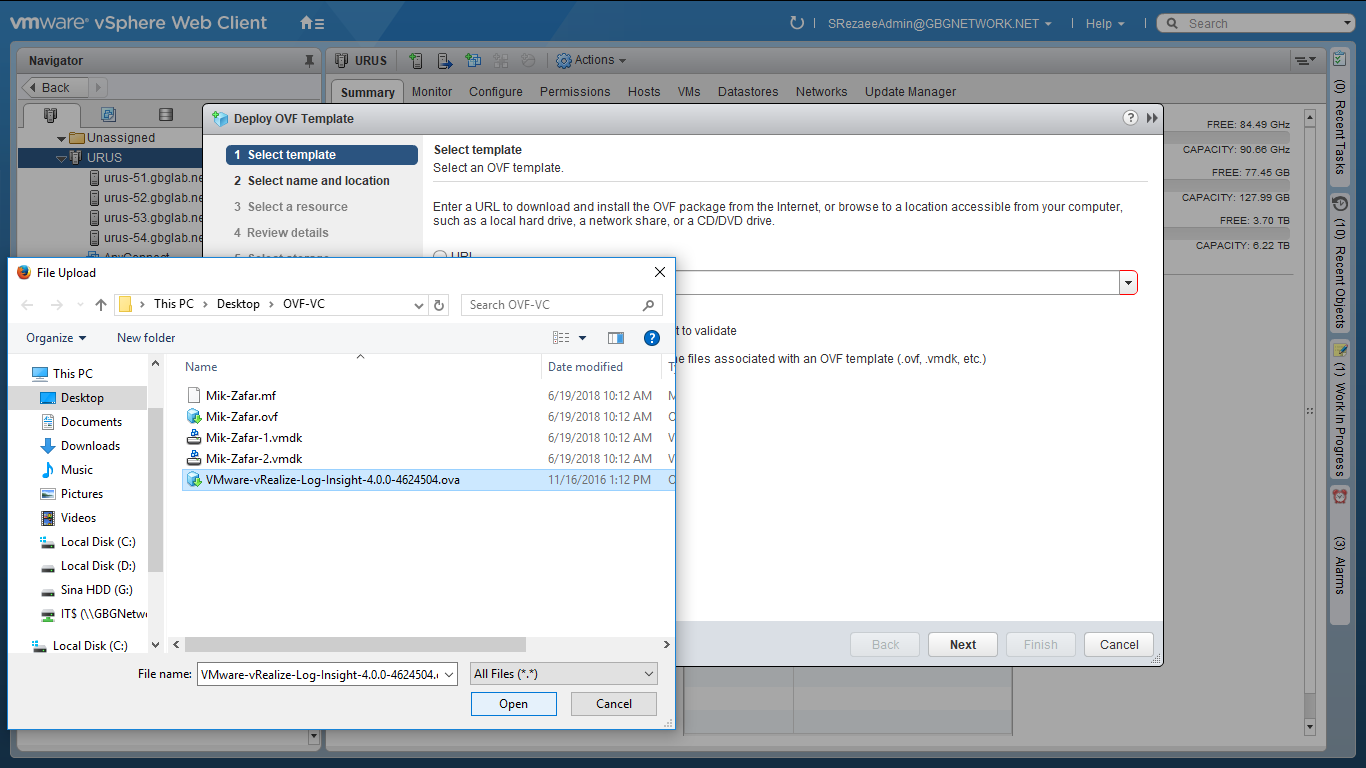Click the vSphere Home menu icon

point(312,23)
